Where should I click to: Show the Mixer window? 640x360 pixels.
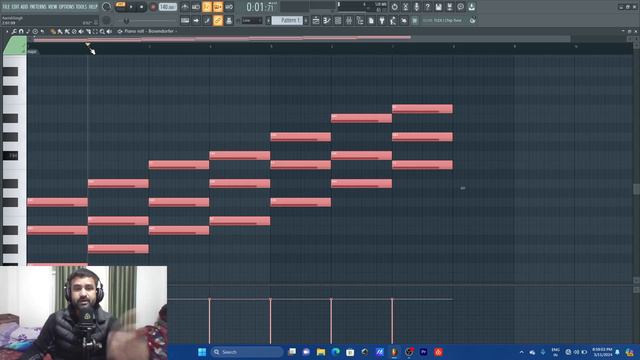tap(349, 20)
